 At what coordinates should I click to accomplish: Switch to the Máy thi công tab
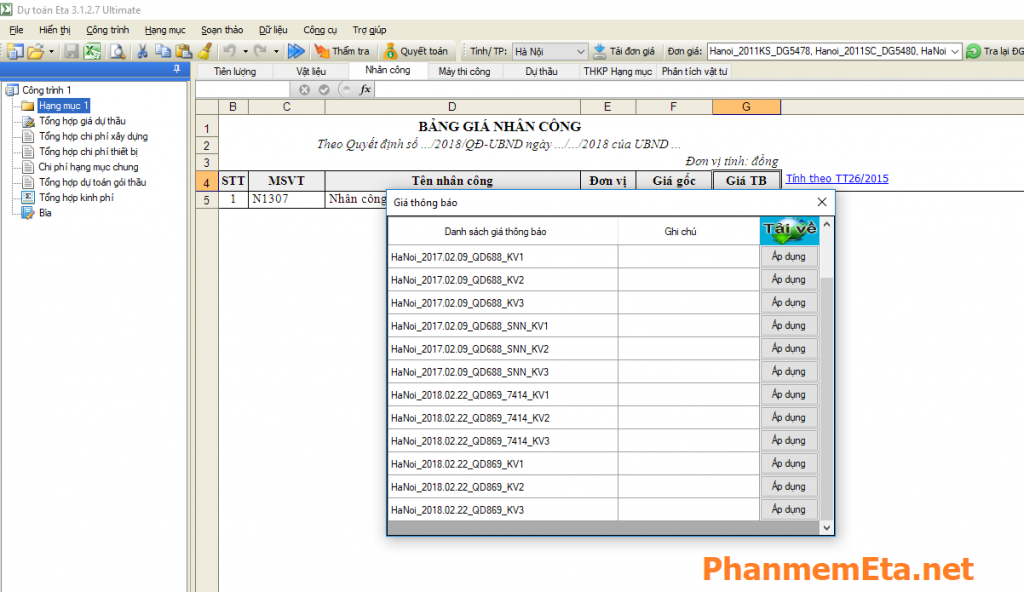click(x=464, y=72)
